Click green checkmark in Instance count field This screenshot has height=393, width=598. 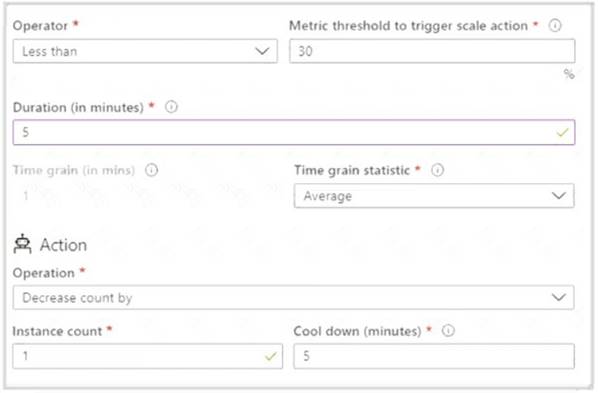coord(270,356)
